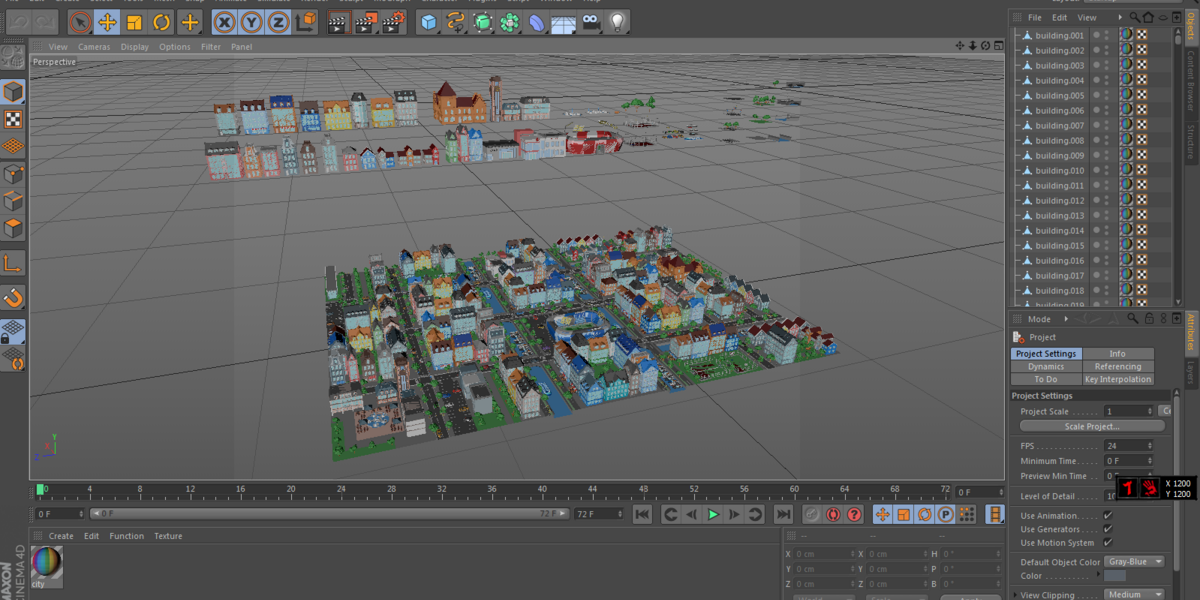Open the Material Manager Create menu

click(61, 536)
